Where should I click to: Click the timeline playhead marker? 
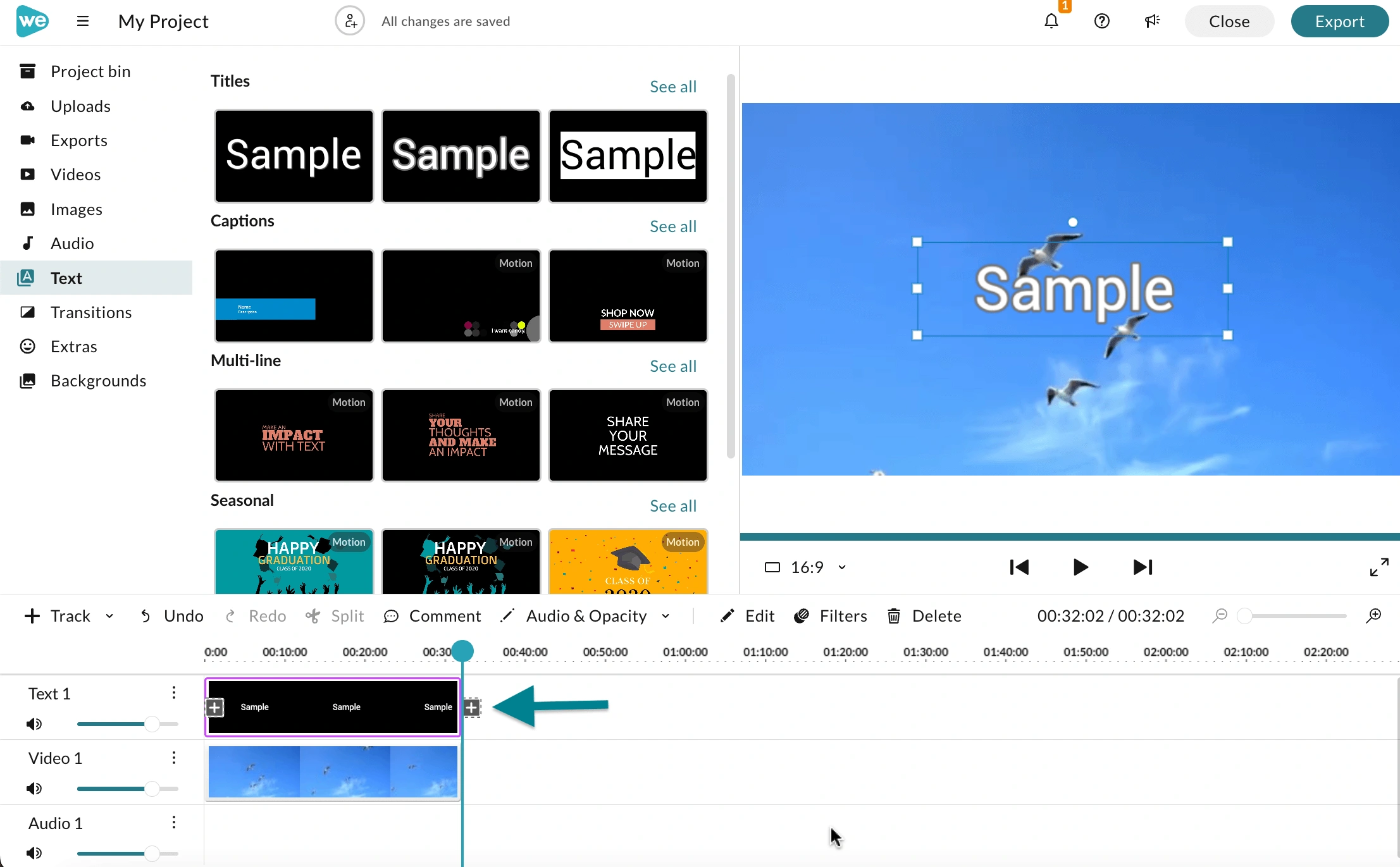point(462,651)
